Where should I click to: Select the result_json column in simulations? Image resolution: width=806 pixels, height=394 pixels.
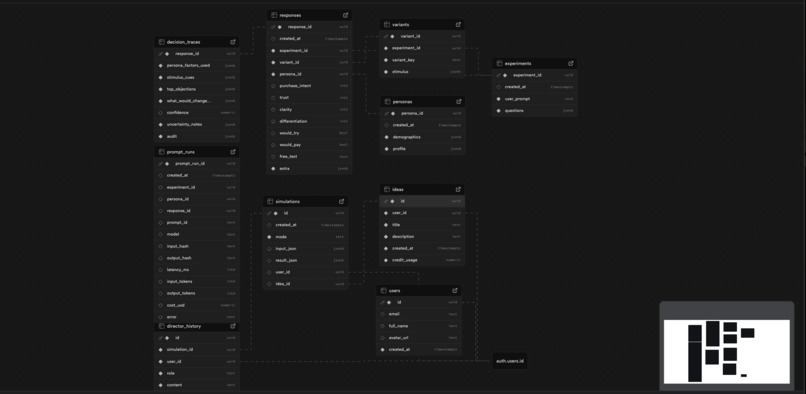tap(305, 260)
